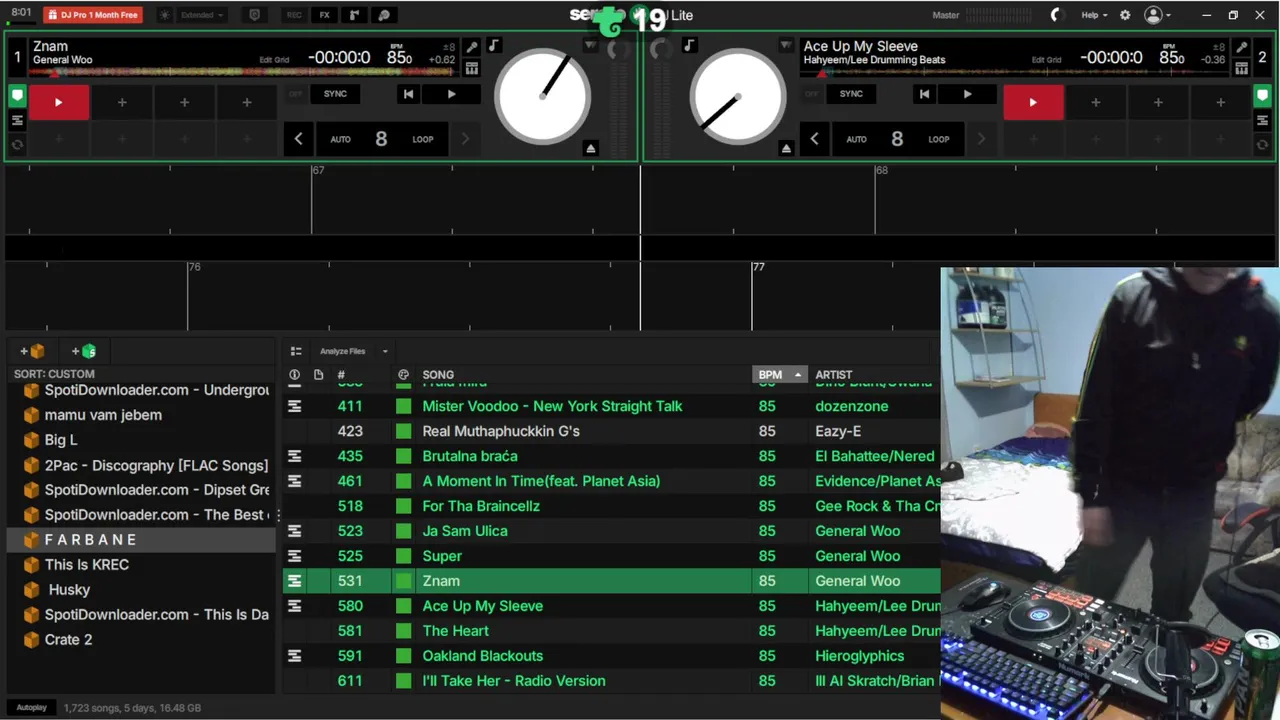Click the deck 2 microphone icon
The width and height of the screenshot is (1280, 720).
(1241, 47)
